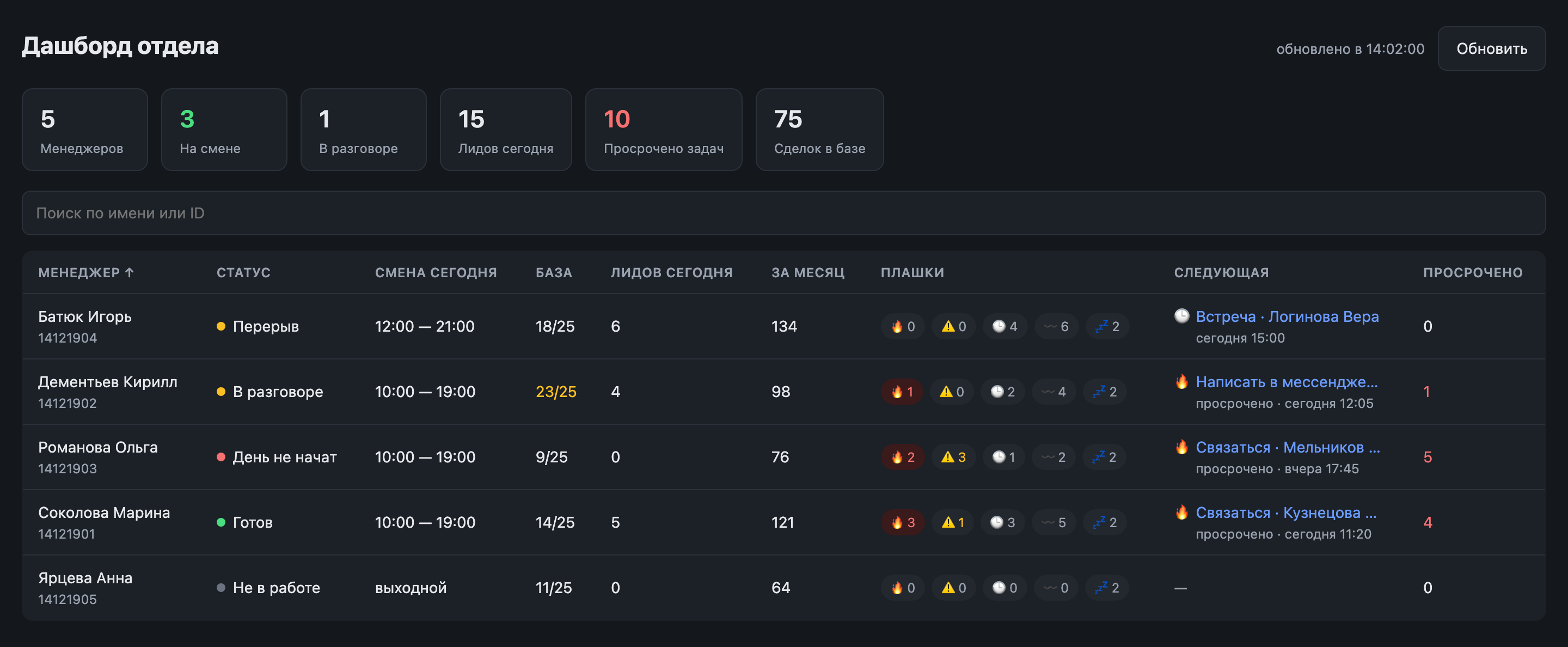The height and width of the screenshot is (647, 1568).
Task: Sort by the Смена сегодня column header
Action: click(x=436, y=273)
